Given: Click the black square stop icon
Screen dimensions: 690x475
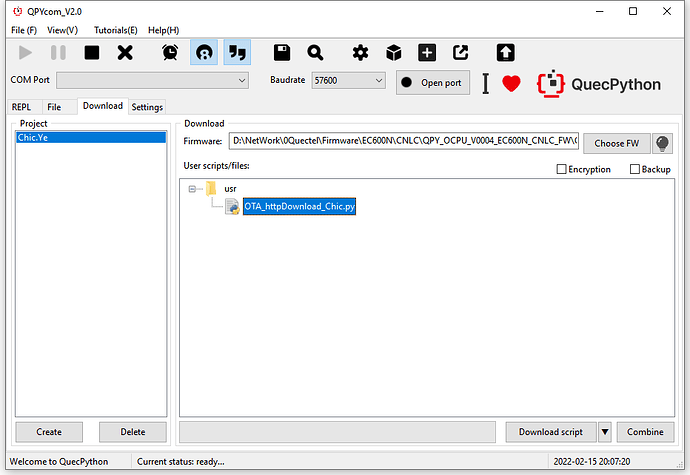Looking at the screenshot, I should [x=92, y=52].
